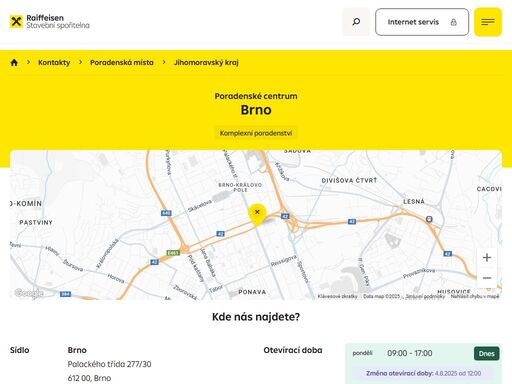Click the 'Brno' page title
The height and width of the screenshot is (384, 512).
tap(256, 110)
